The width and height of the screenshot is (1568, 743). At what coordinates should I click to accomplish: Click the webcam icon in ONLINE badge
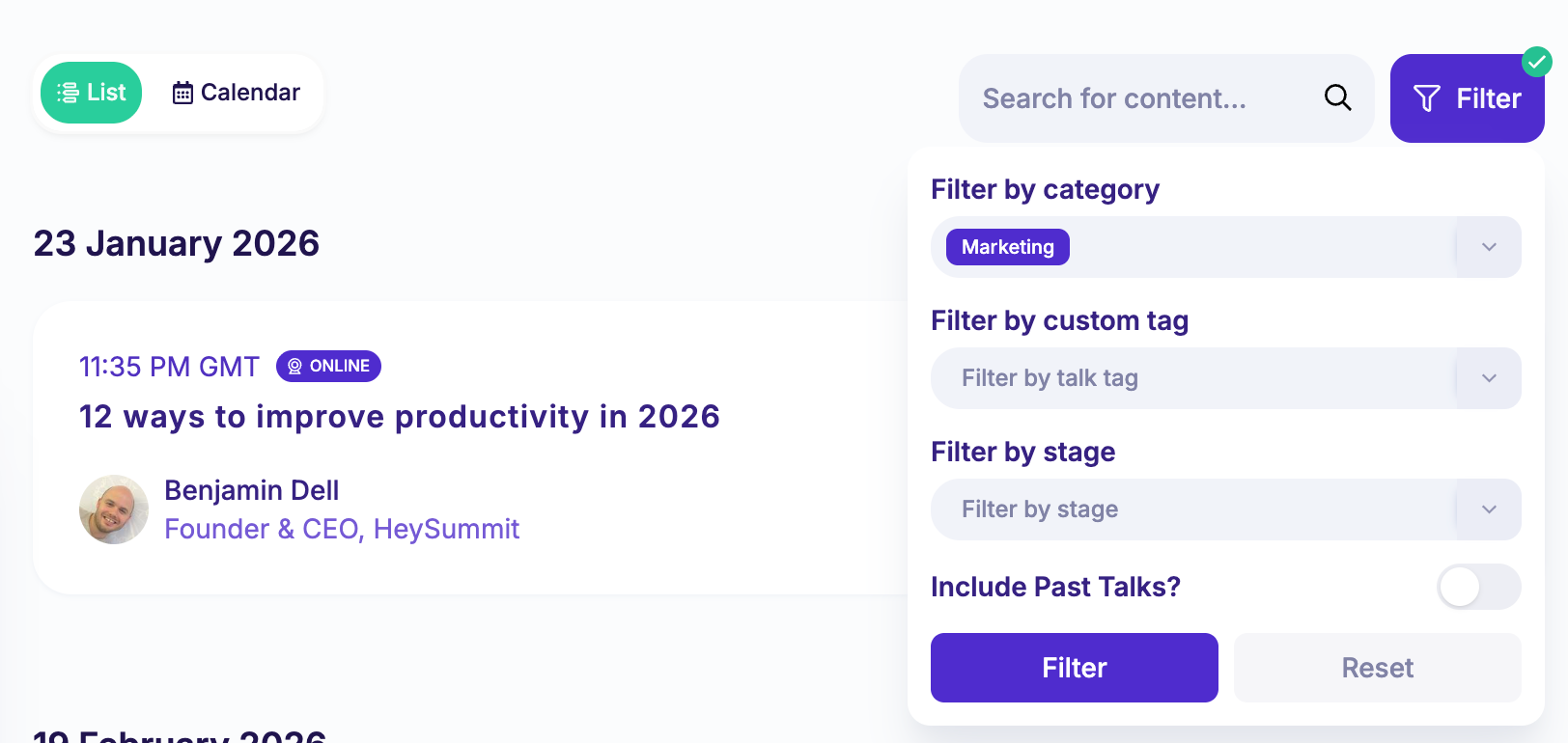point(294,367)
